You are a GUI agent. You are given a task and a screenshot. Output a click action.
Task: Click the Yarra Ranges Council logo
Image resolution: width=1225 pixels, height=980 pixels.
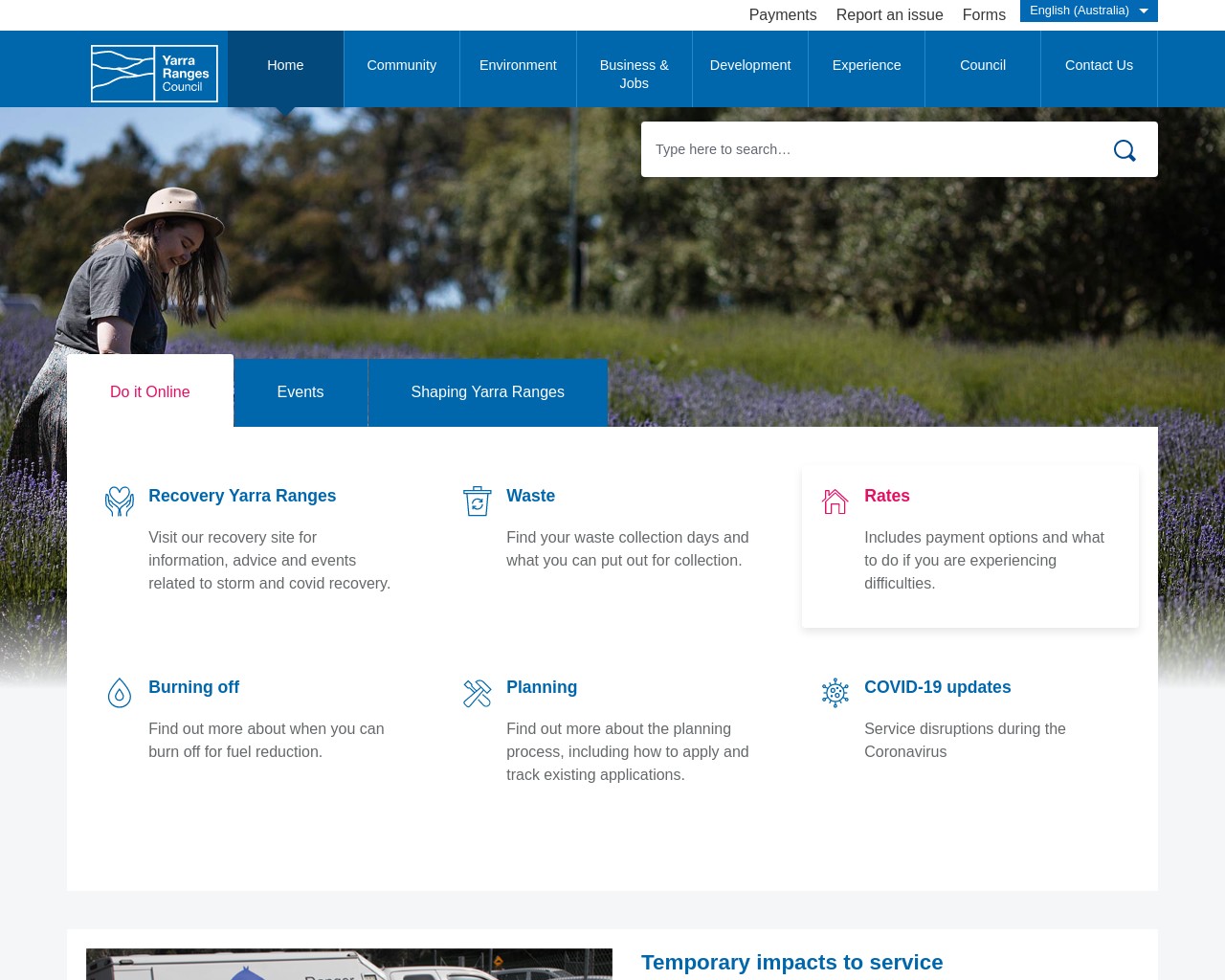tap(154, 73)
